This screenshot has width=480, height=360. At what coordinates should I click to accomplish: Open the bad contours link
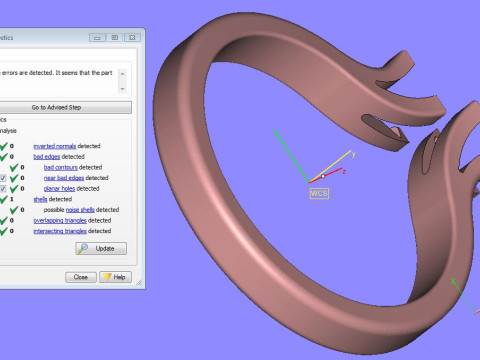click(61, 167)
